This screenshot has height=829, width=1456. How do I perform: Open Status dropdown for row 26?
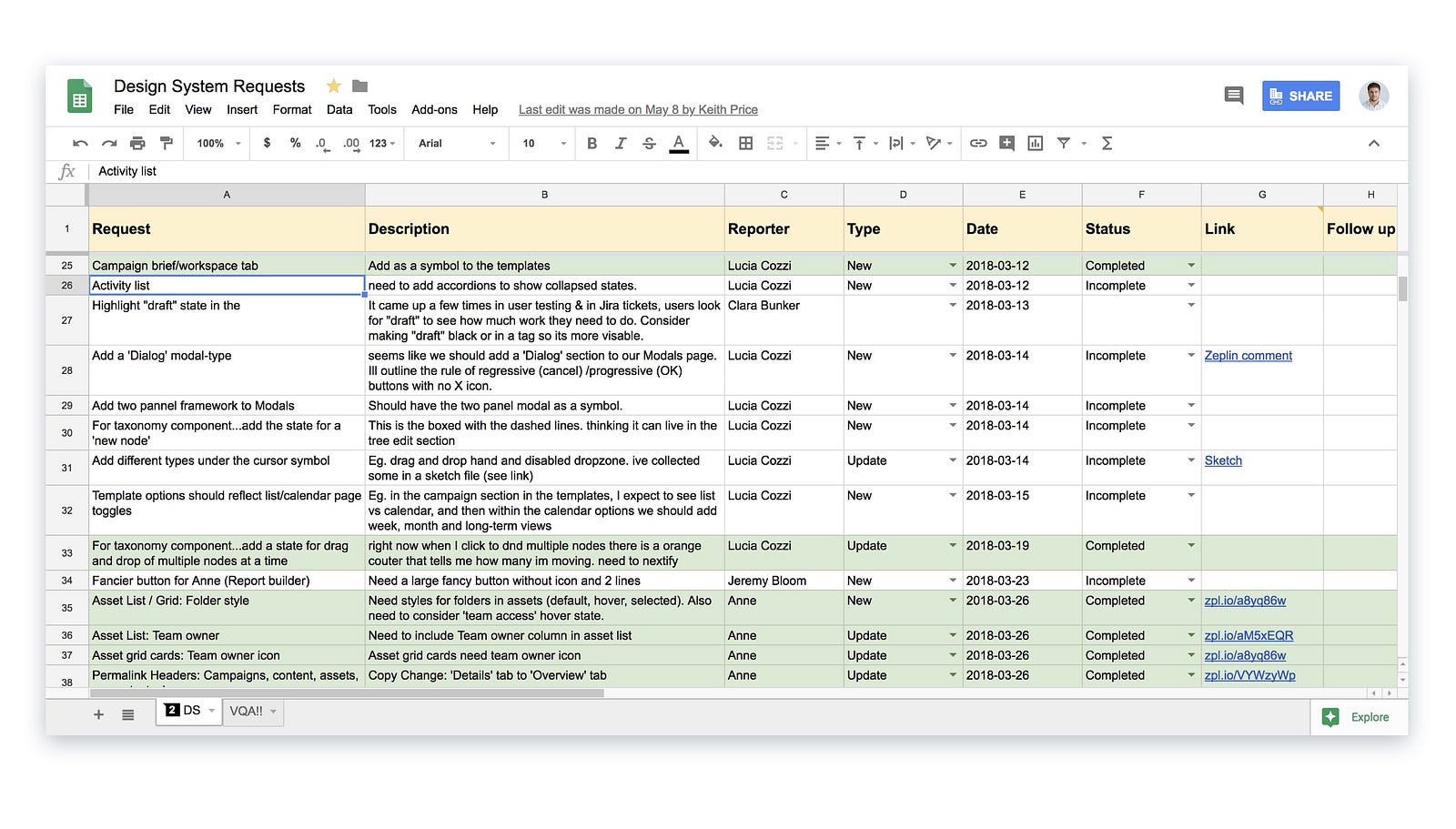pos(1190,286)
